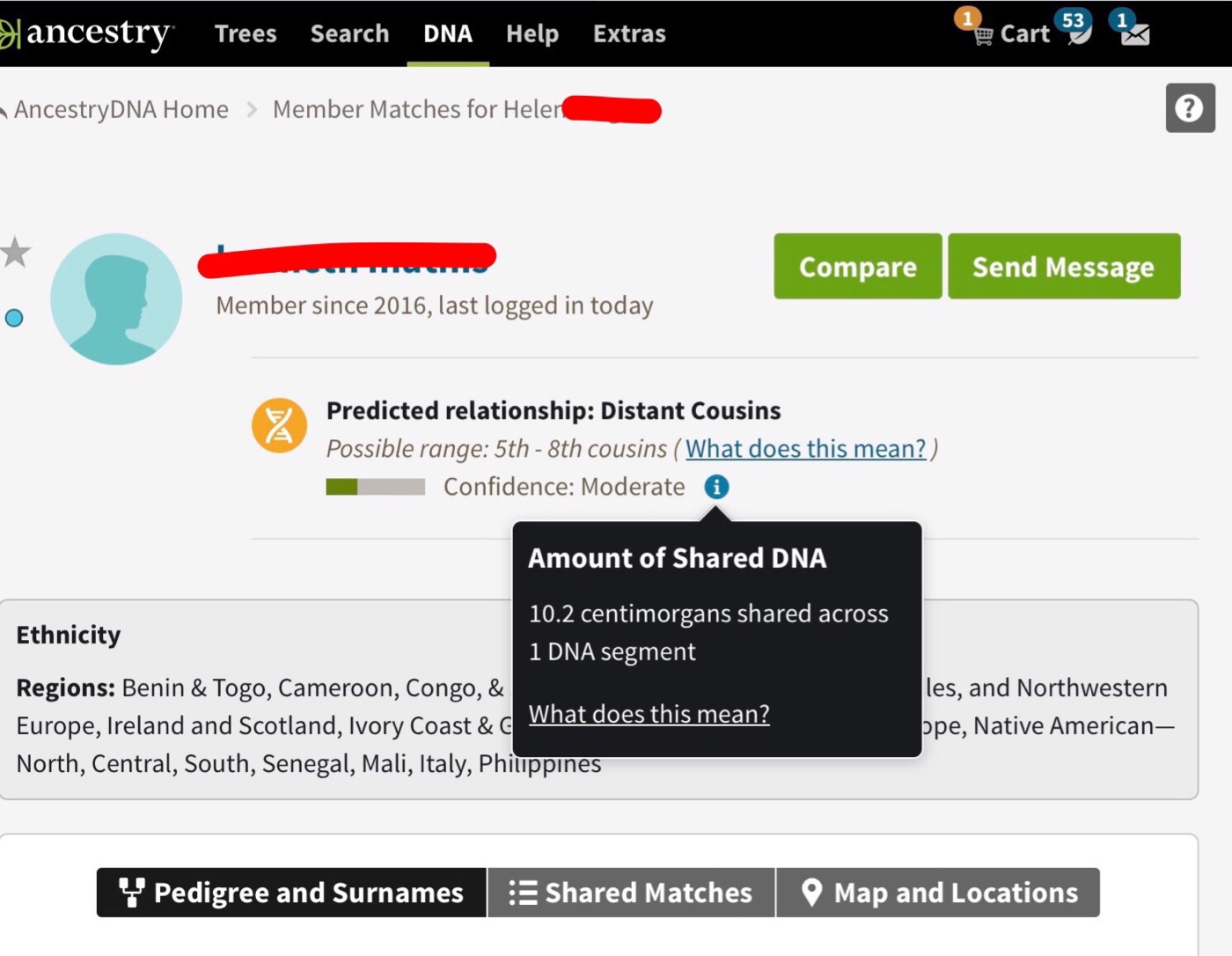Switch to Map and Locations tab
The image size is (1232, 956).
coord(938,893)
